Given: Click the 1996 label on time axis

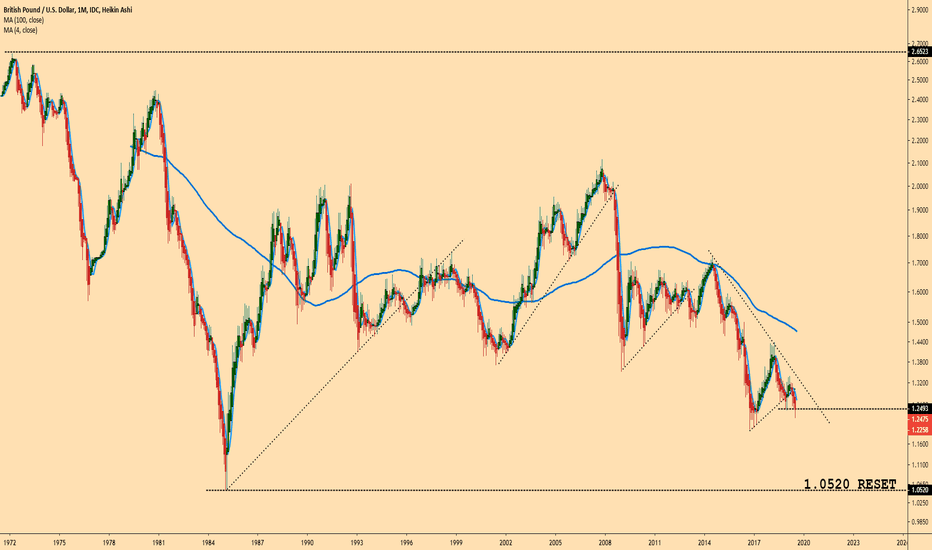Looking at the screenshot, I should coord(407,542).
